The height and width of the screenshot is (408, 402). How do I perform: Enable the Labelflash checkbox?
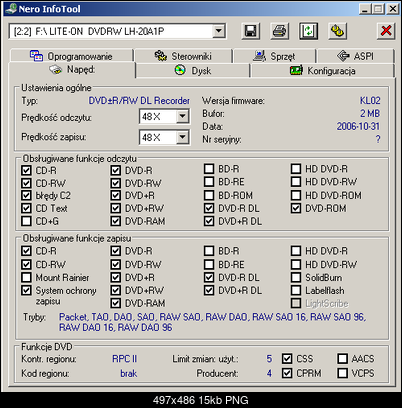coord(296,290)
